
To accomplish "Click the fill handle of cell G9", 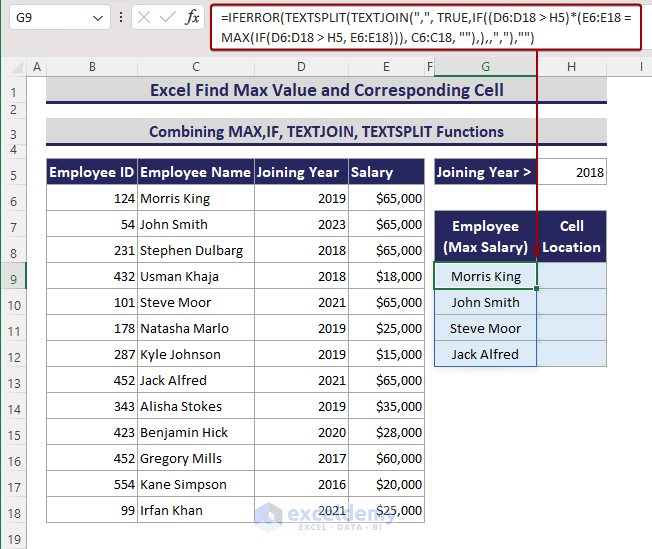I will coord(537,289).
